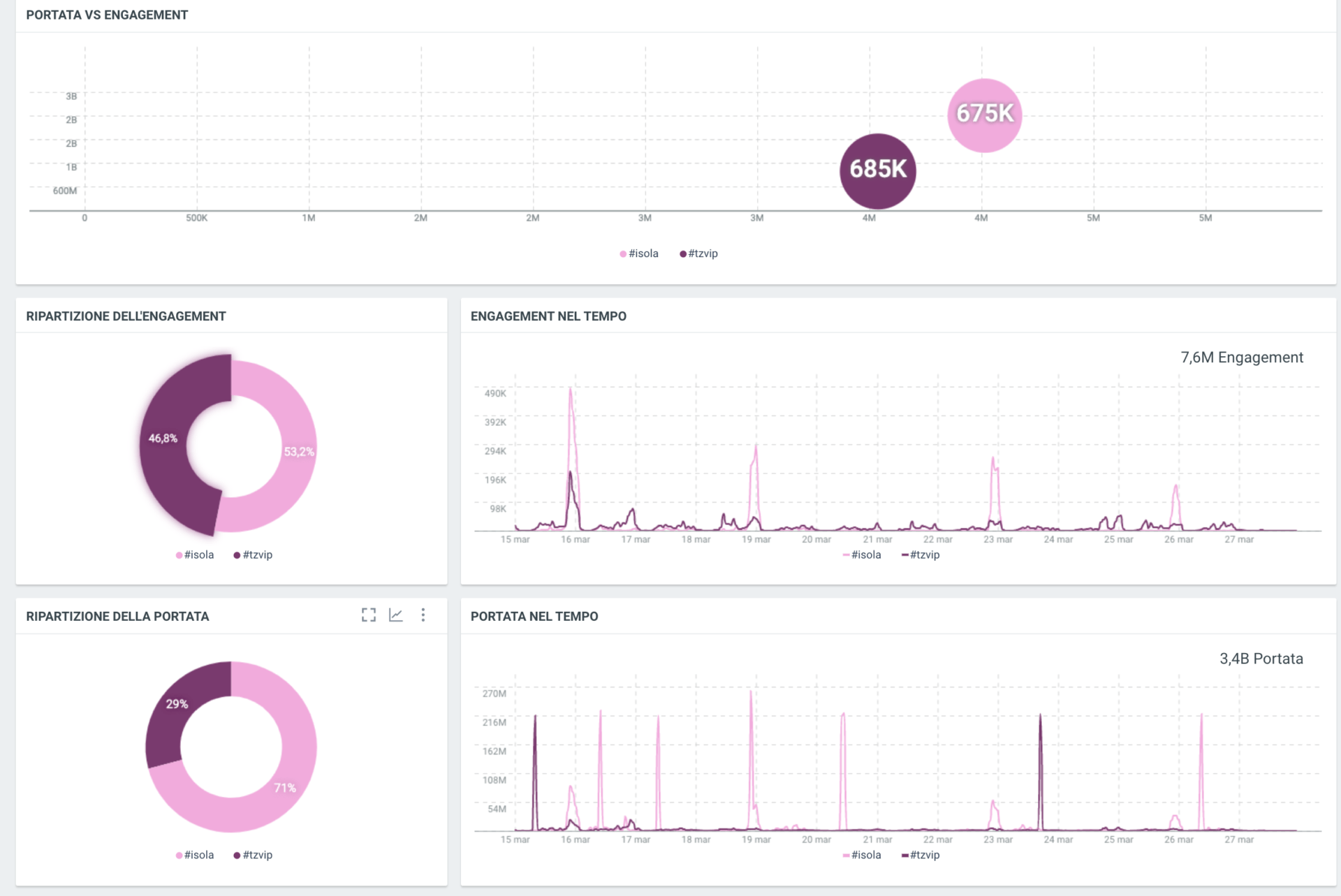Click the 3B y-axis label
Viewport: 1341px width, 896px height.
71,96
